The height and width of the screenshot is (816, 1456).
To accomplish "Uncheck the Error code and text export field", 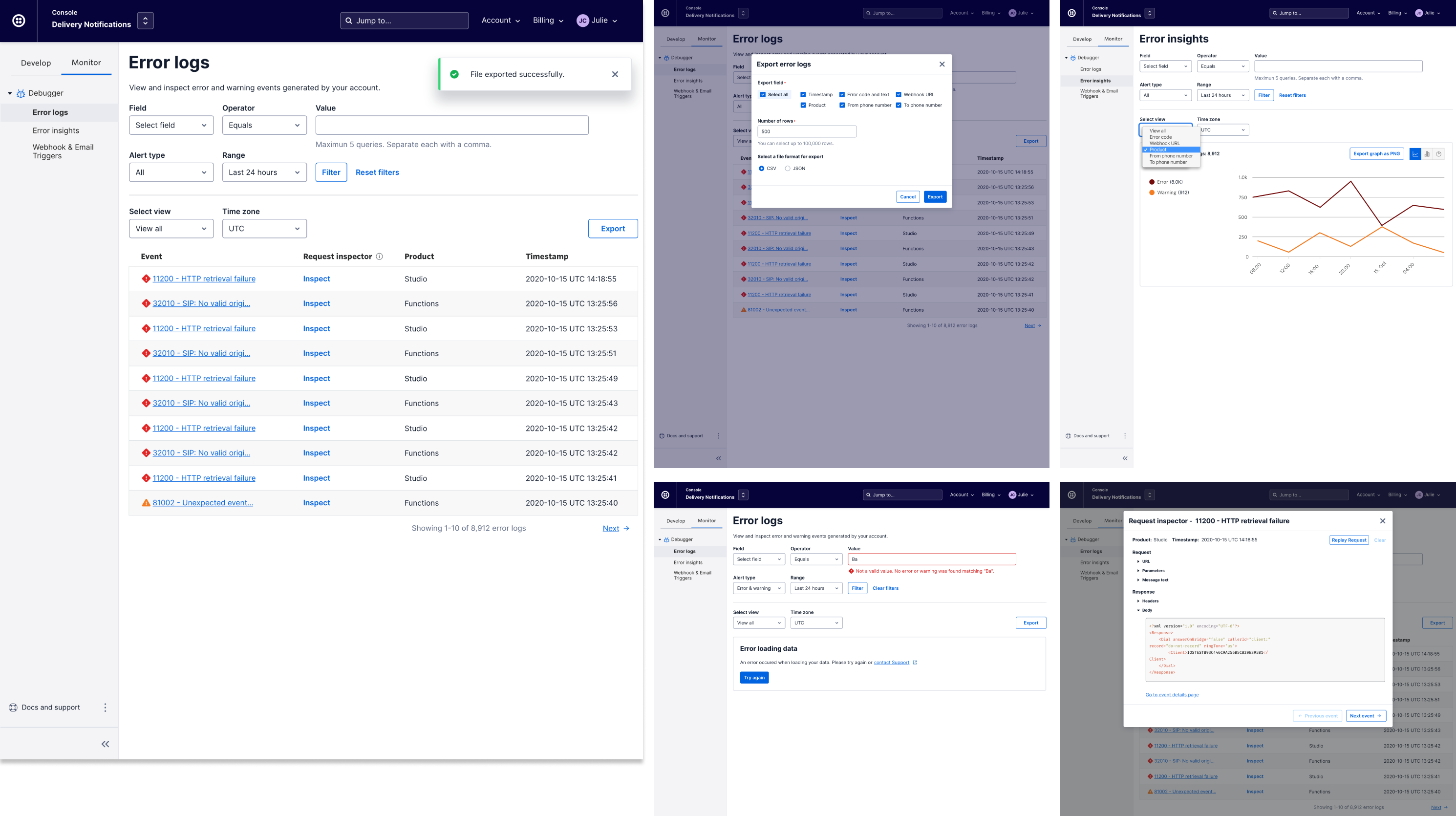I will (842, 94).
